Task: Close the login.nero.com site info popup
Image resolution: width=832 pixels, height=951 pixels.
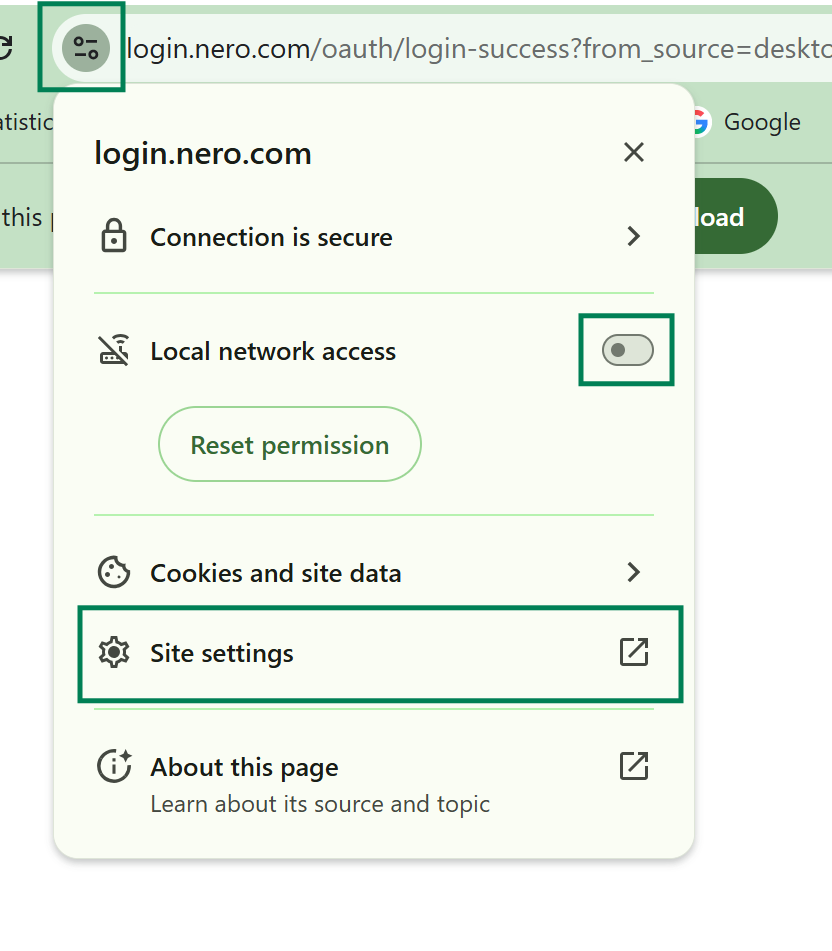Action: [633, 153]
